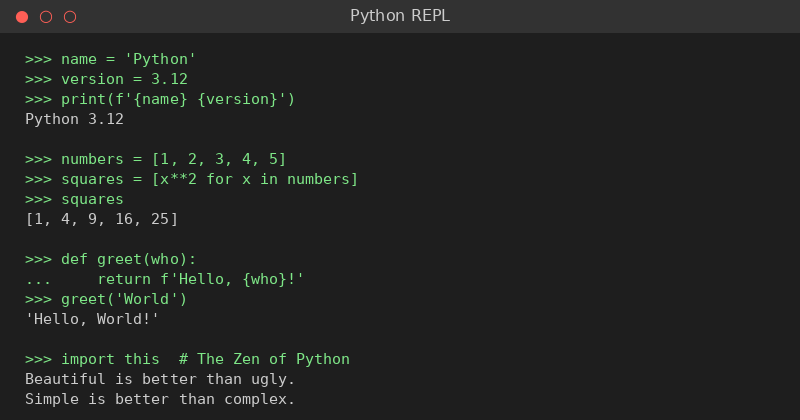Viewport: 800px width, 420px height.
Task: Select the print(f'{name} {version}') line
Action: click(x=160, y=99)
